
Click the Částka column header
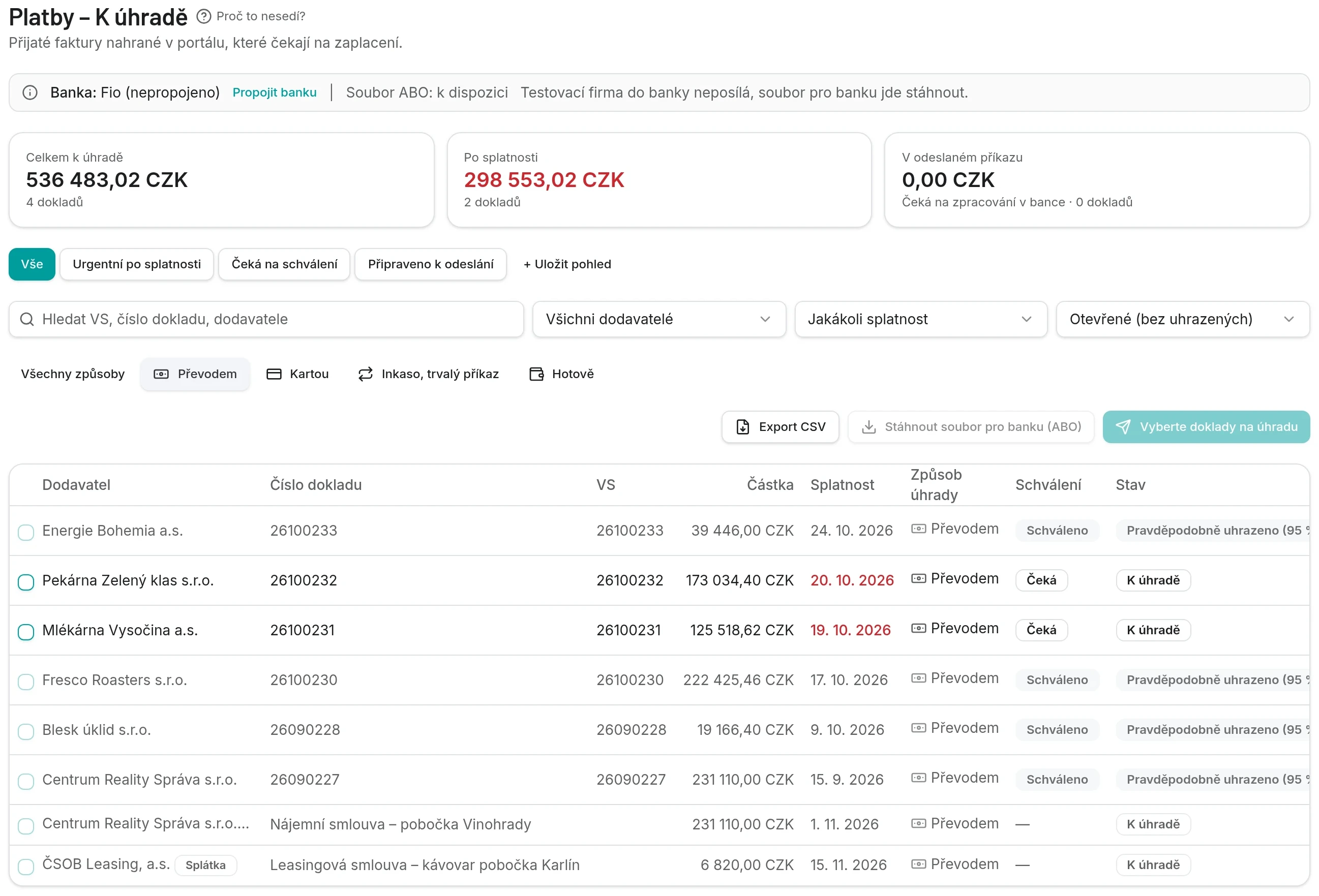[x=770, y=485]
